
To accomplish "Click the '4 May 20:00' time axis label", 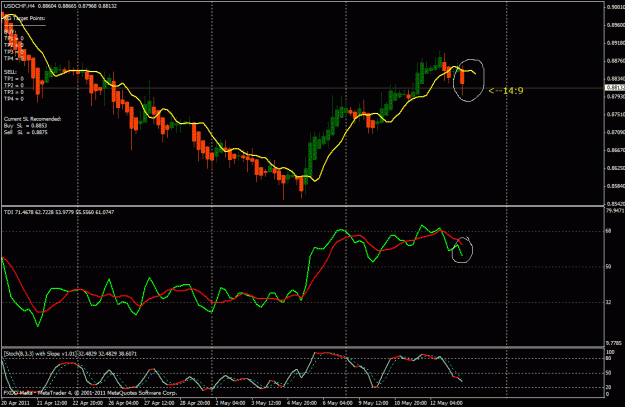I will 302,403.
